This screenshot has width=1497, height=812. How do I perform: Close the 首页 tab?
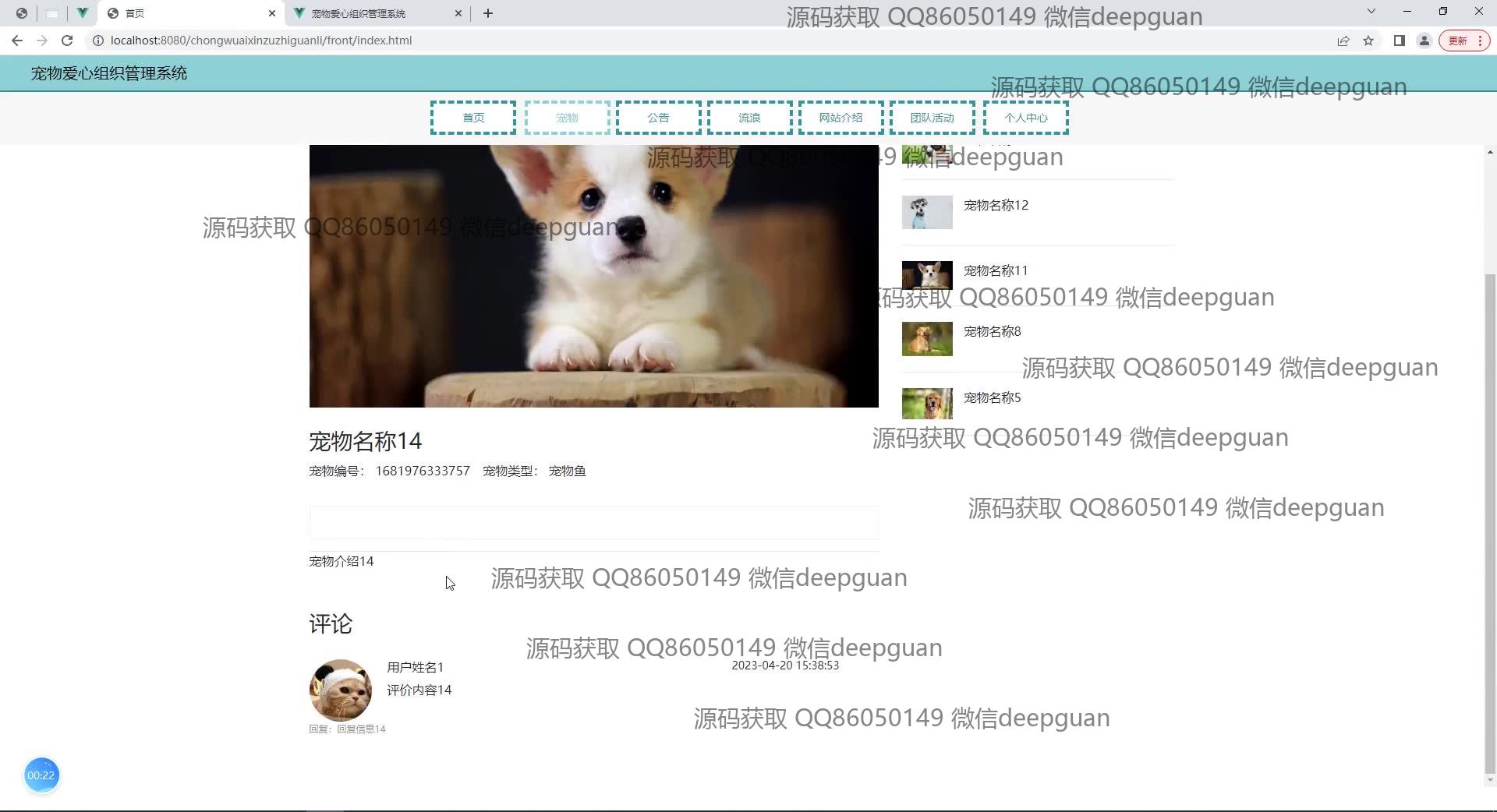tap(271, 13)
